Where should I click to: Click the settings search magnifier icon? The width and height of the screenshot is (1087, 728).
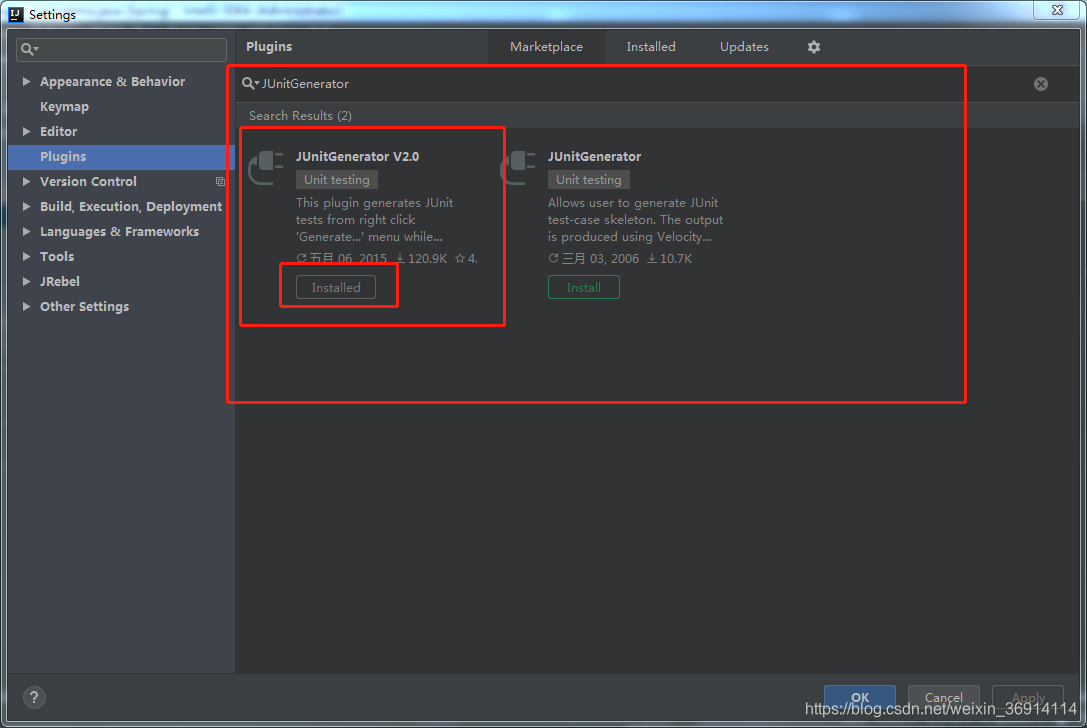(28, 49)
